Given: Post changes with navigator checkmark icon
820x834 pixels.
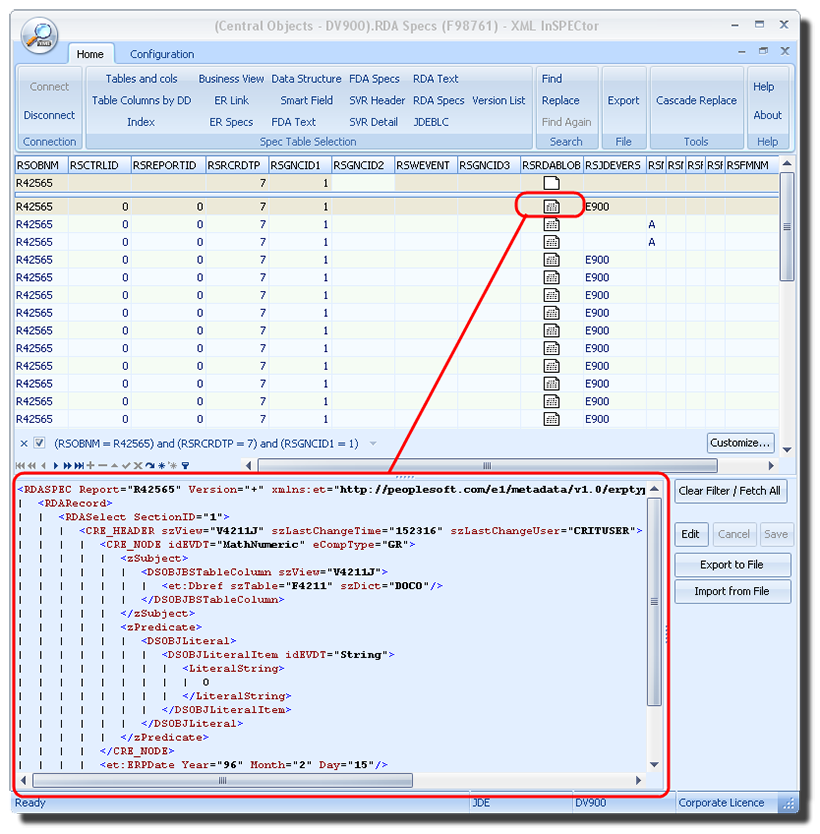Looking at the screenshot, I should [126, 465].
